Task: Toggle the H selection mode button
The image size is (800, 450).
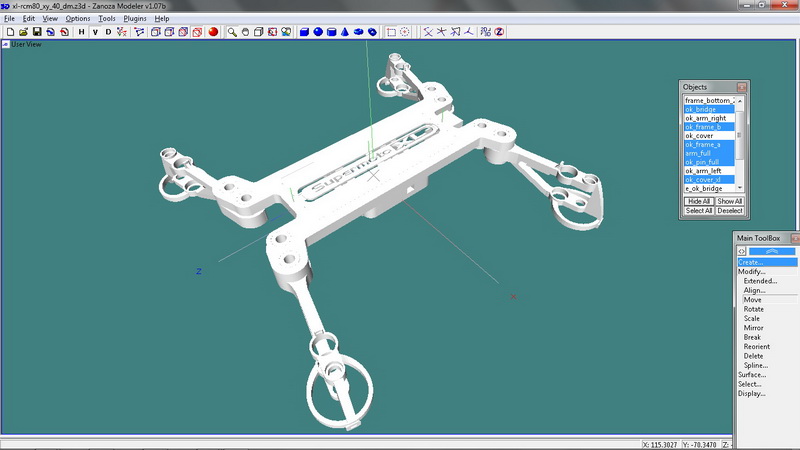Action: point(81,32)
